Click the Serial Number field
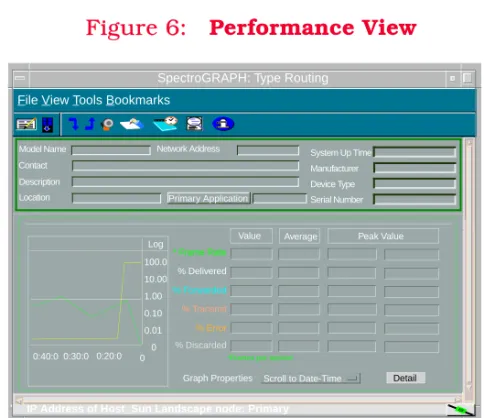Screen dimensions: 484x418 [415, 199]
